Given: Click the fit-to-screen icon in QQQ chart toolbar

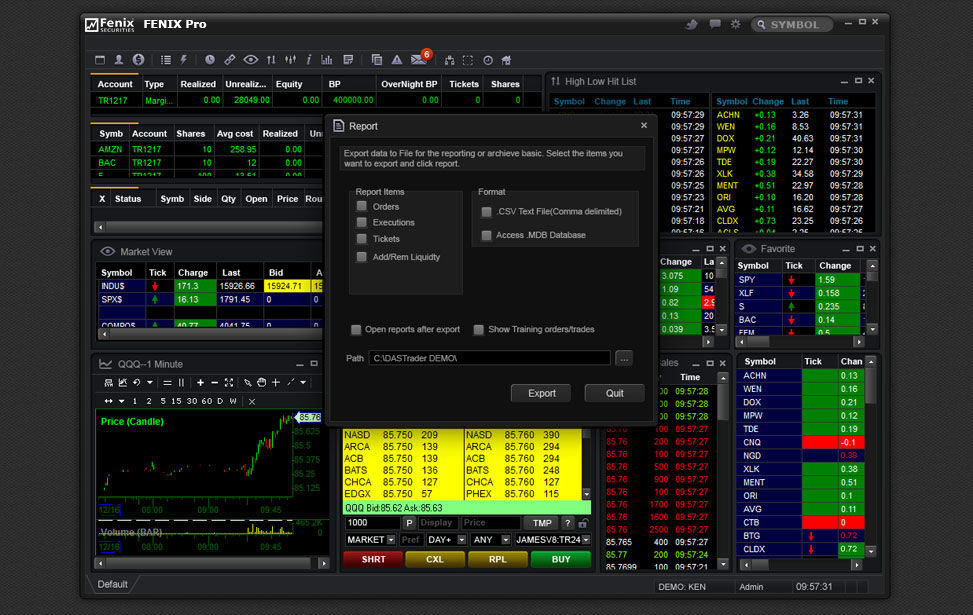Looking at the screenshot, I should click(x=229, y=383).
